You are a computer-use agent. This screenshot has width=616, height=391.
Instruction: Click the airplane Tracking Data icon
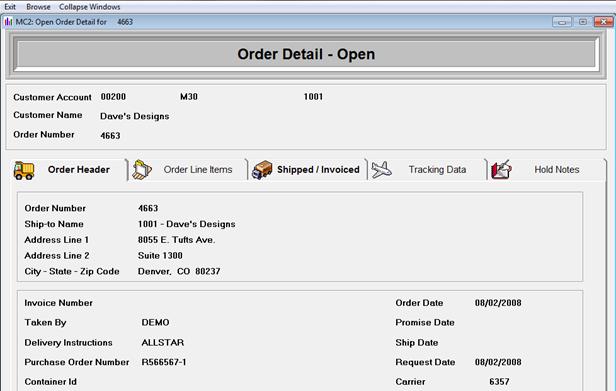coord(381,170)
